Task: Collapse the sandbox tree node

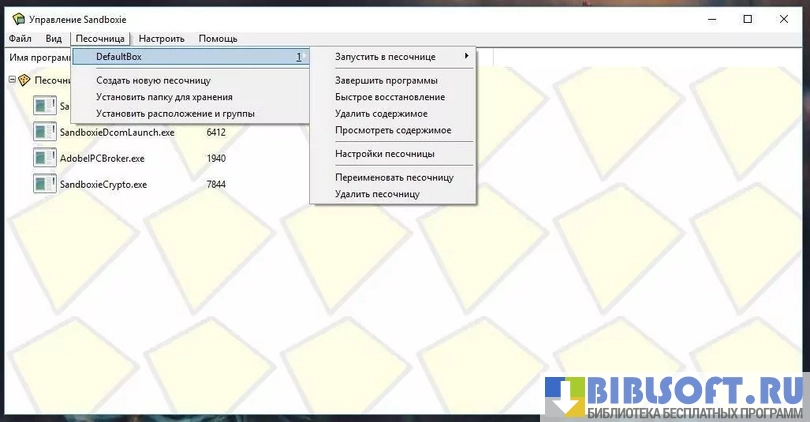Action: [11, 80]
